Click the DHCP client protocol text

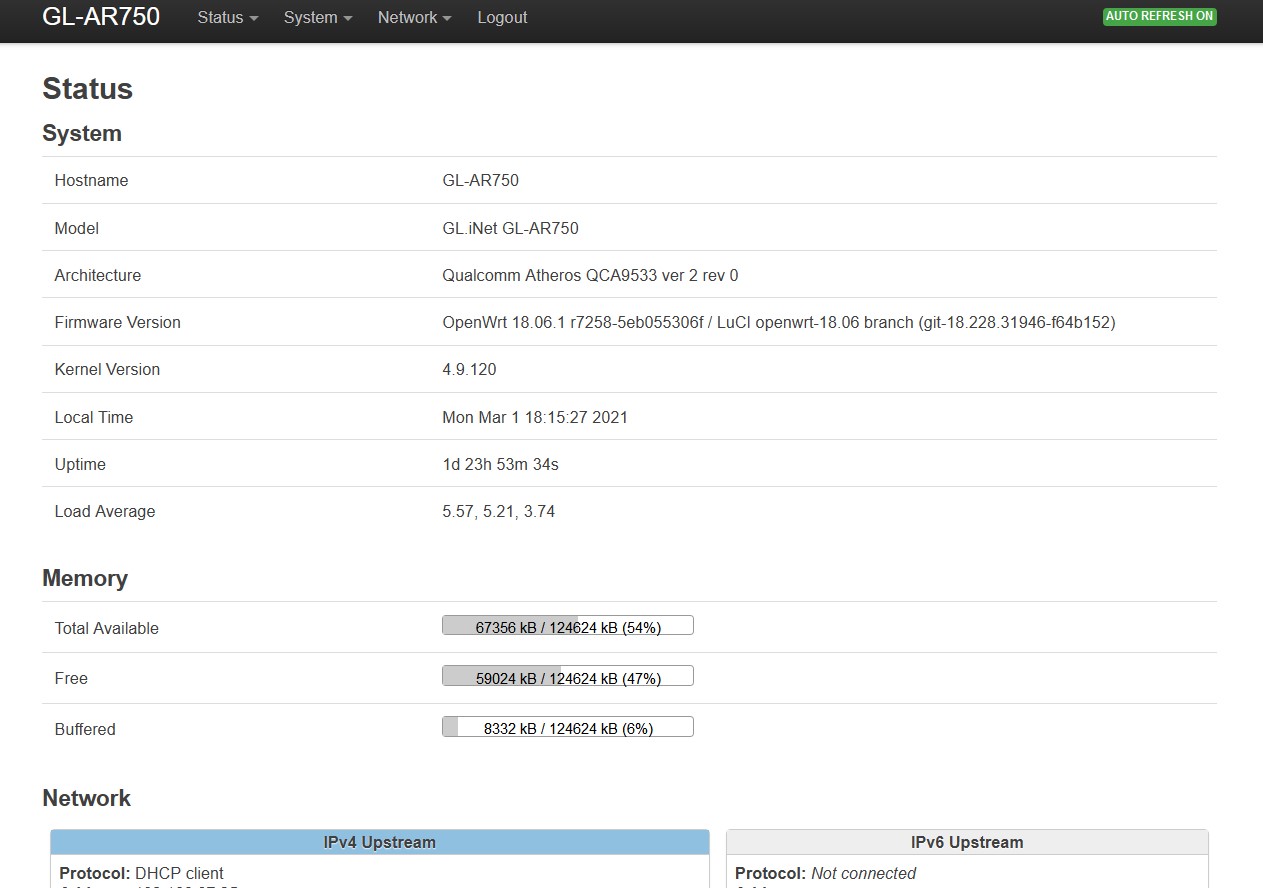pyautogui.click(x=179, y=873)
